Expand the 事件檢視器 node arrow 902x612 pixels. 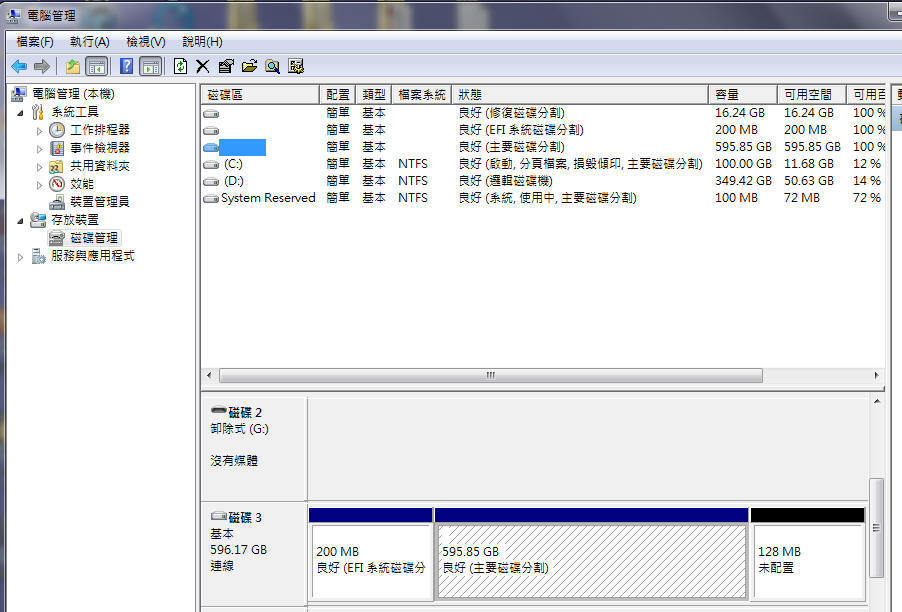39,149
